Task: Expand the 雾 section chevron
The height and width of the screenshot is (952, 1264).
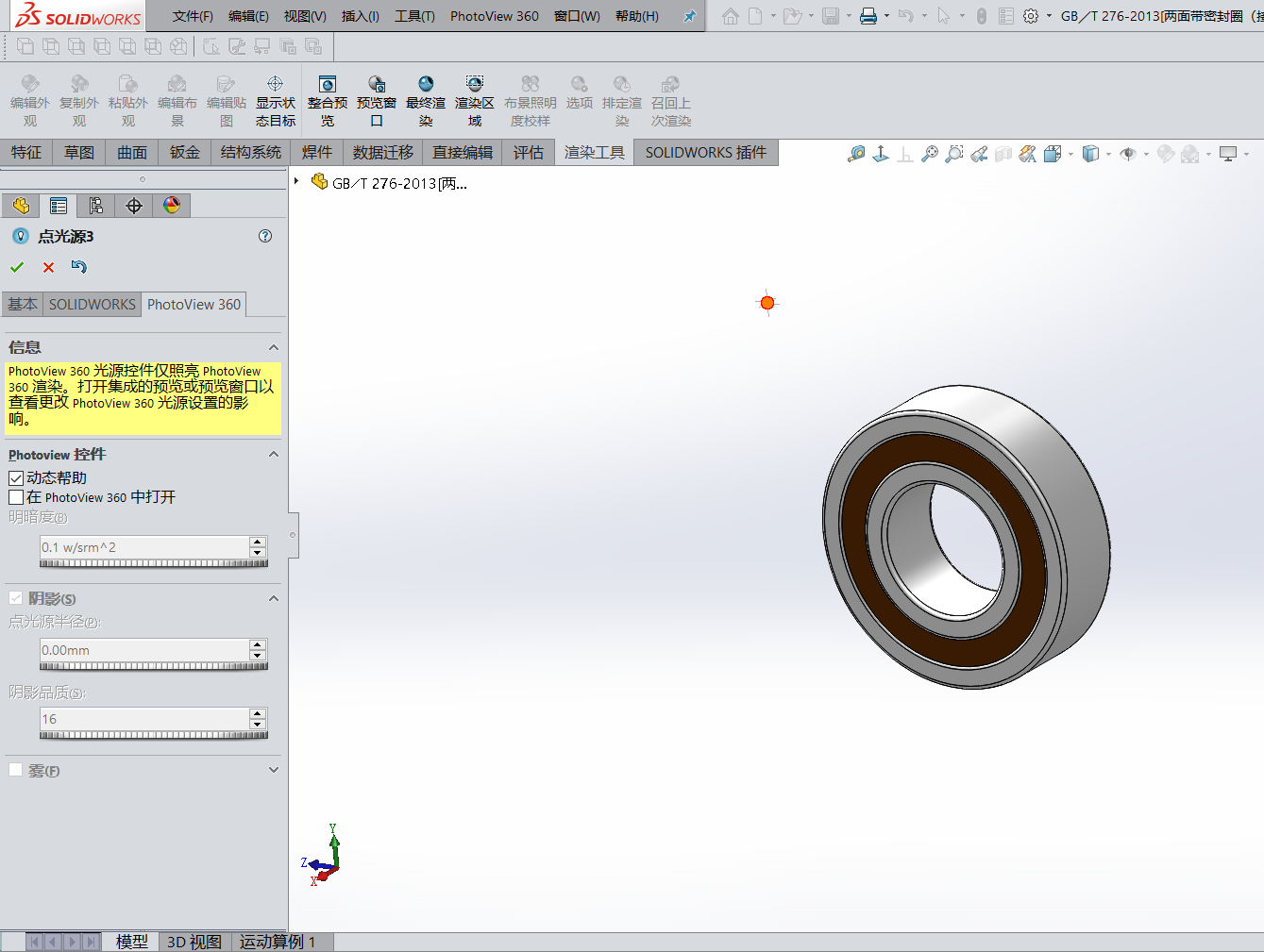Action: click(x=273, y=769)
